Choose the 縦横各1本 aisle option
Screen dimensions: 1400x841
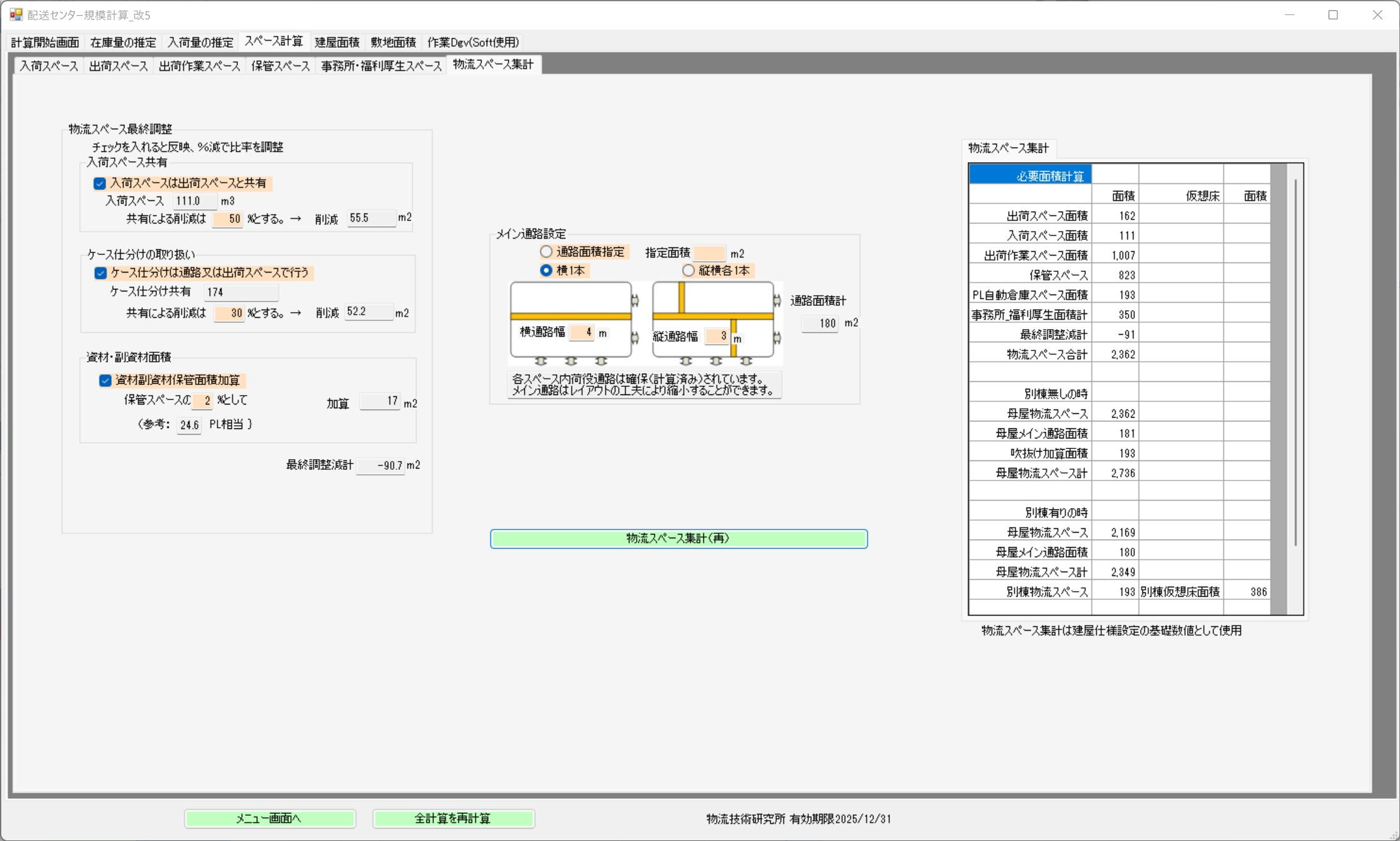click(x=688, y=271)
